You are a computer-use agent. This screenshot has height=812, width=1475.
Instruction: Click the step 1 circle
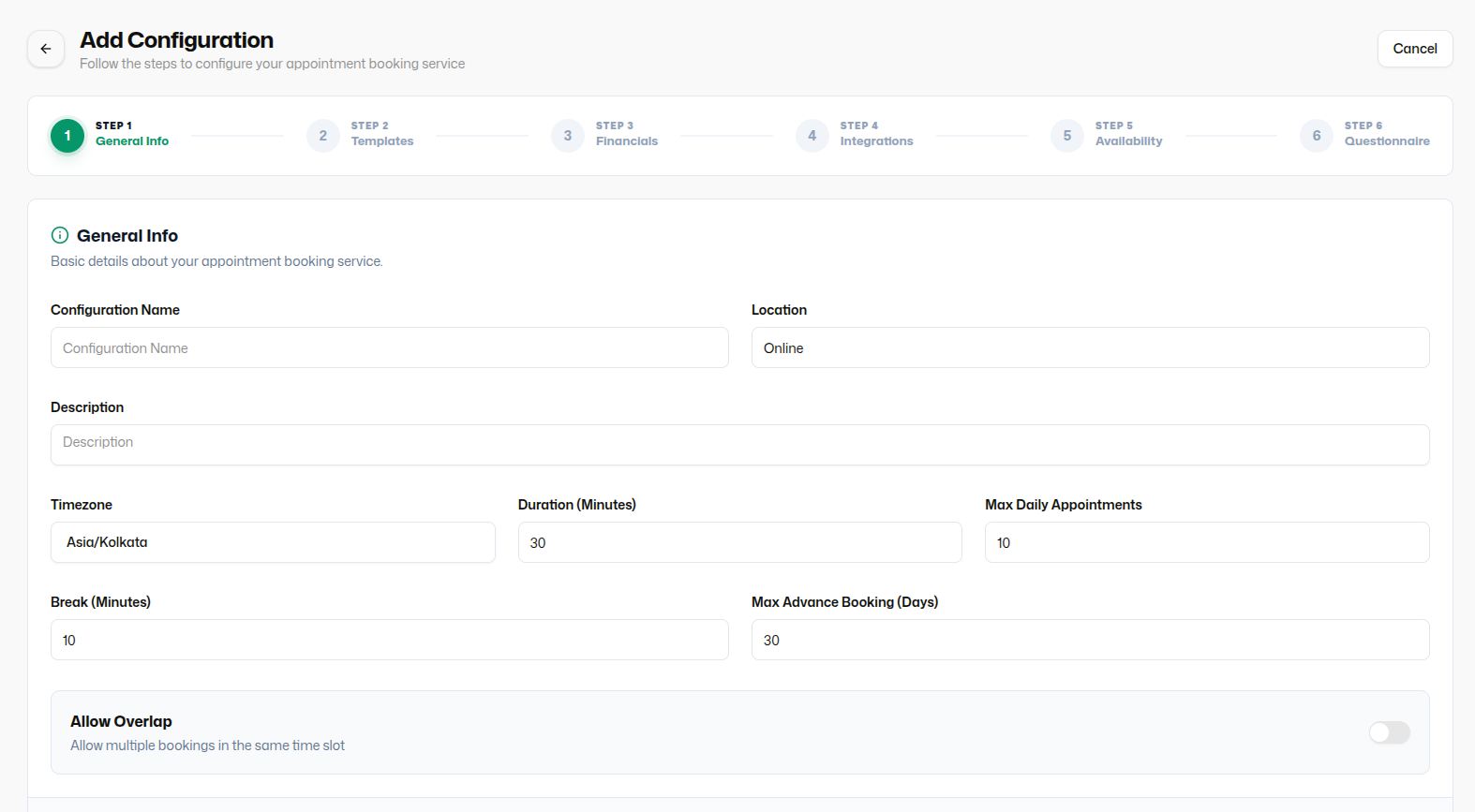click(x=67, y=136)
